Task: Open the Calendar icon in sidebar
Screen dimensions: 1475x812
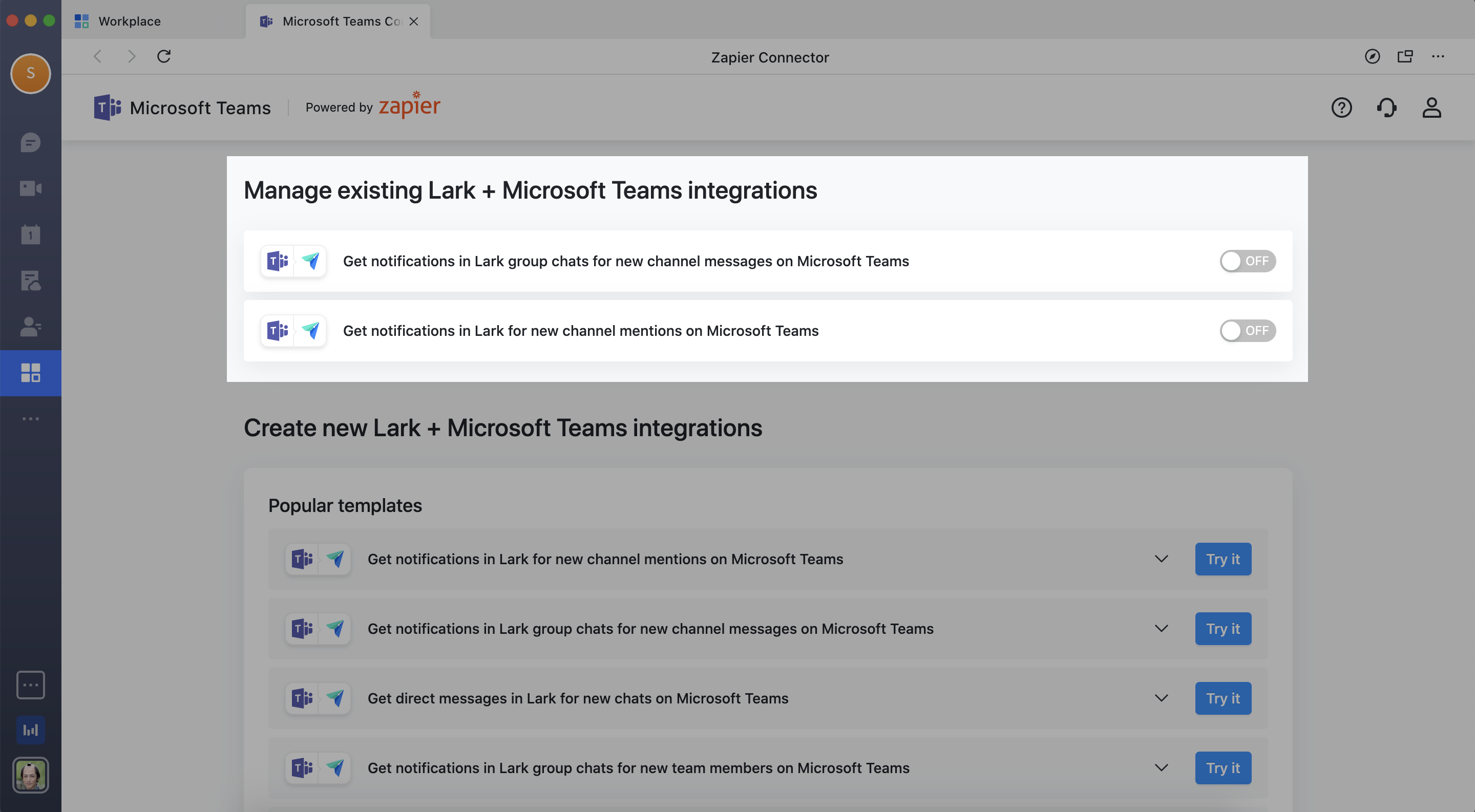Action: [x=30, y=233]
